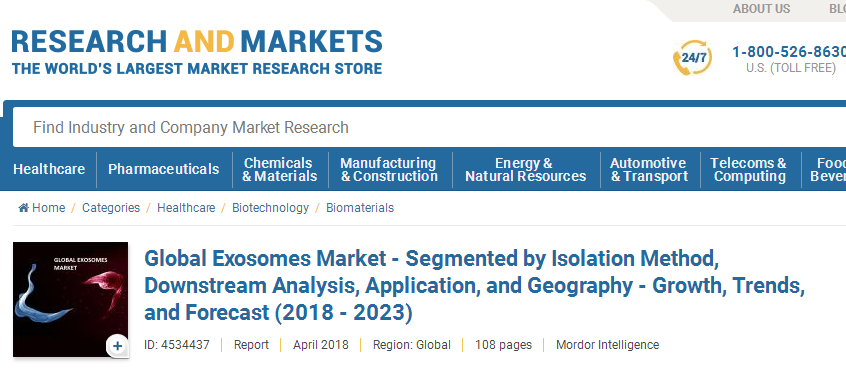Open Research and Markets logo
Image resolution: width=846 pixels, height=373 pixels.
pos(197,52)
